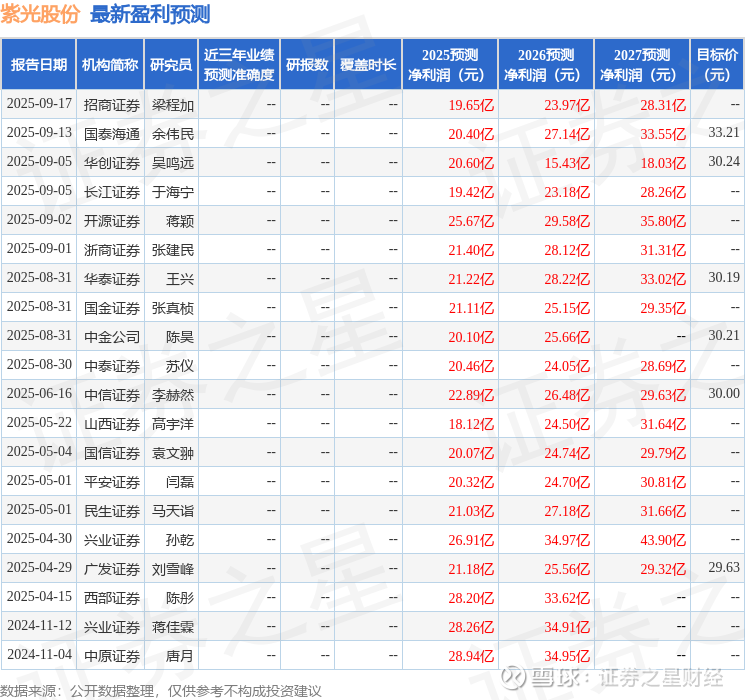Click the 研报数 column header
The width and height of the screenshot is (745, 700).
307,65
